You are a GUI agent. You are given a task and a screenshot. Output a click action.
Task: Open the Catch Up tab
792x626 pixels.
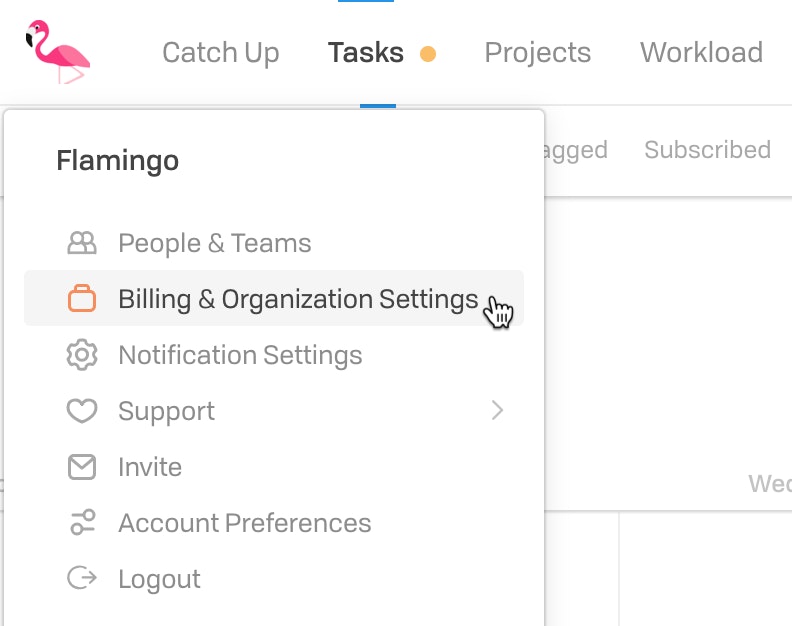point(221,53)
